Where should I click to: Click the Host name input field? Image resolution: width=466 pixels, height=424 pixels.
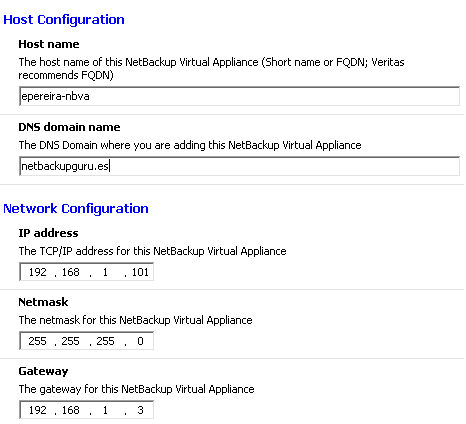coord(239,96)
